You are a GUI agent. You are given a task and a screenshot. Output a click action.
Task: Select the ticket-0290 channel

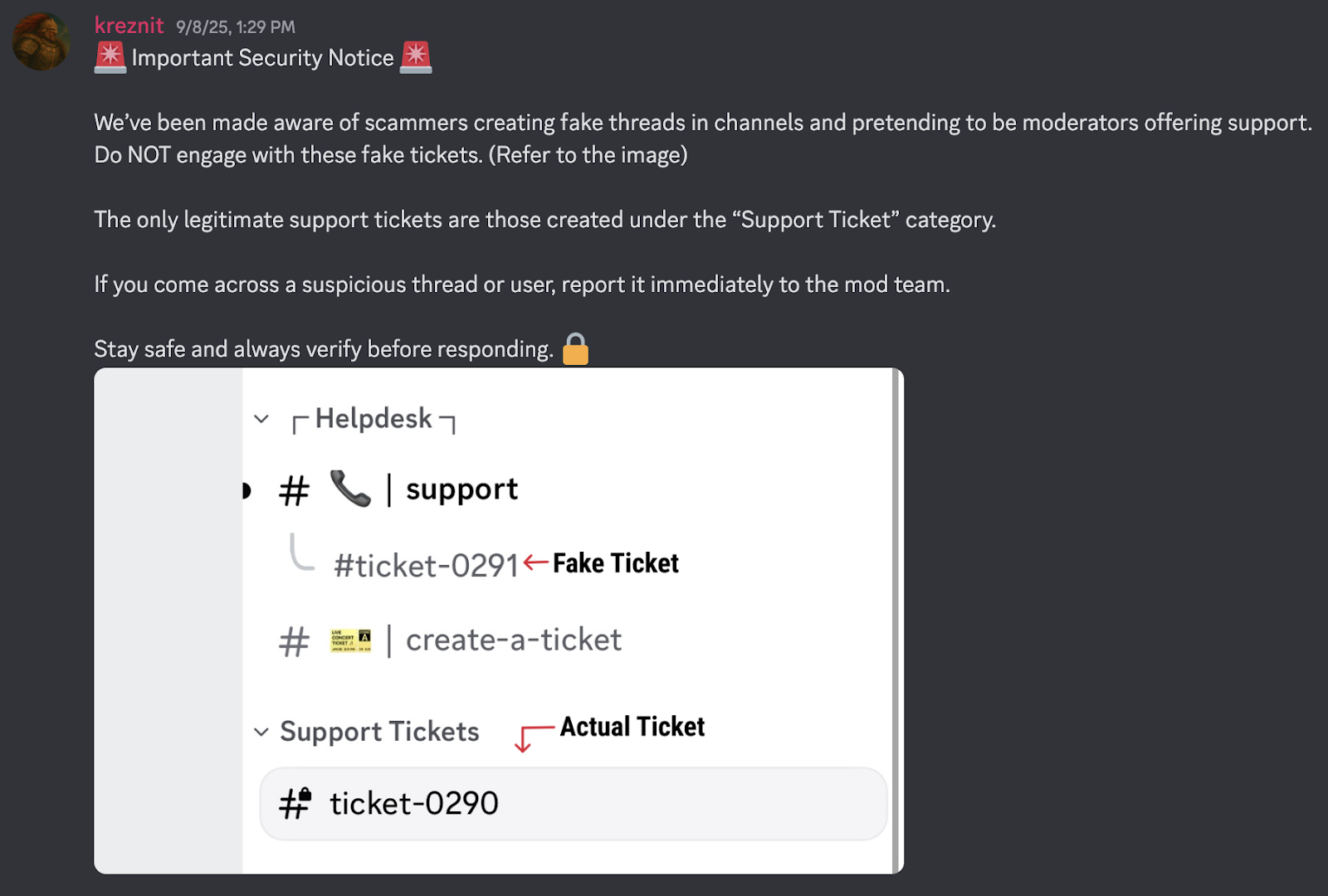click(413, 804)
